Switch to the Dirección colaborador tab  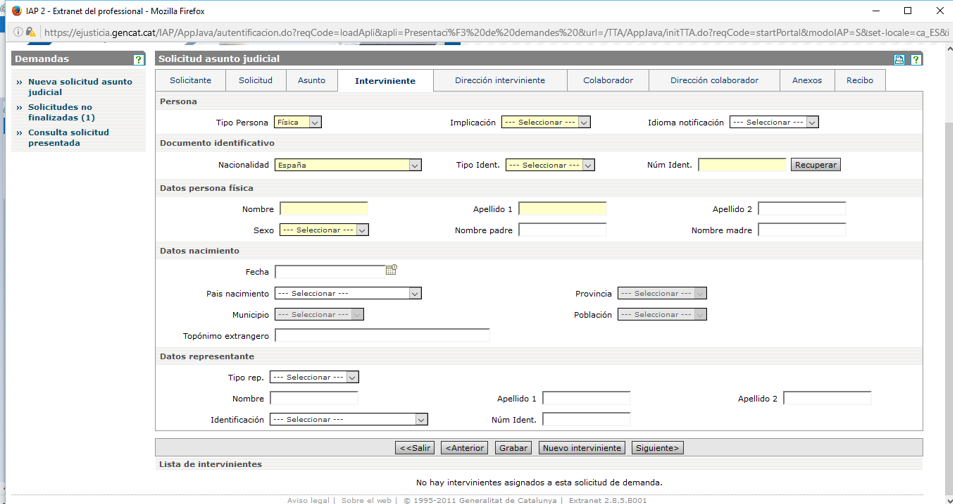tap(714, 80)
